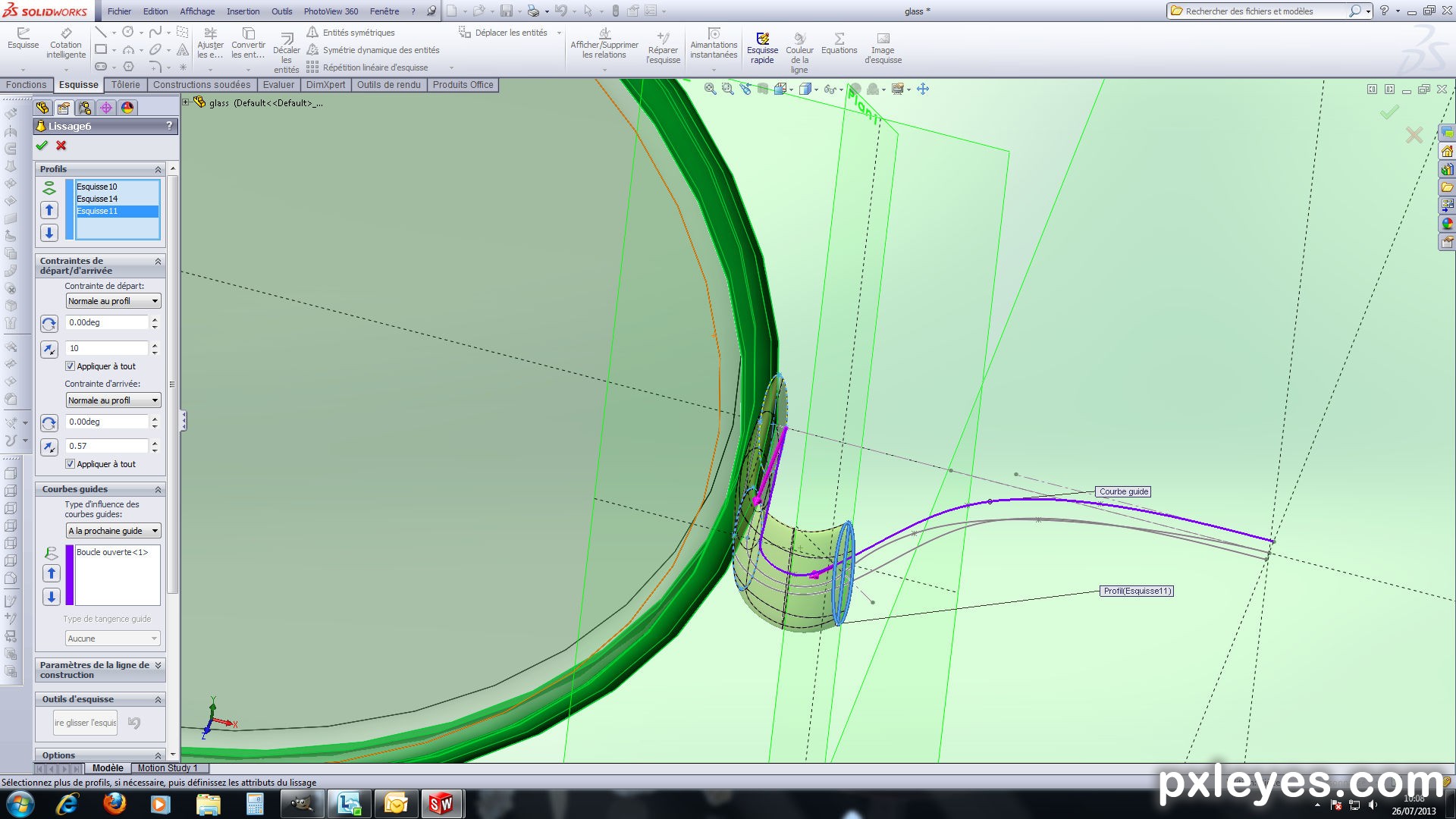Open guide curve influence type dropdown

[x=113, y=531]
